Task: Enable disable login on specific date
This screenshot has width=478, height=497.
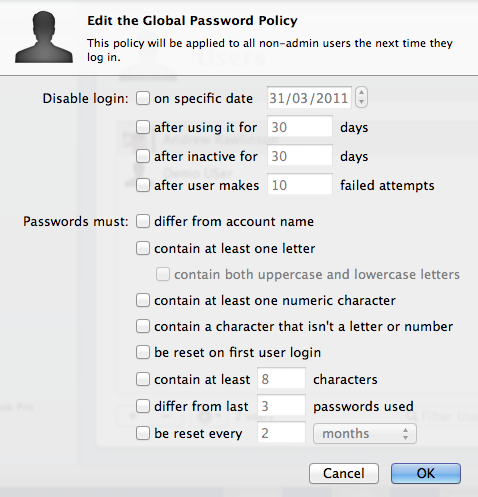Action: coord(143,98)
